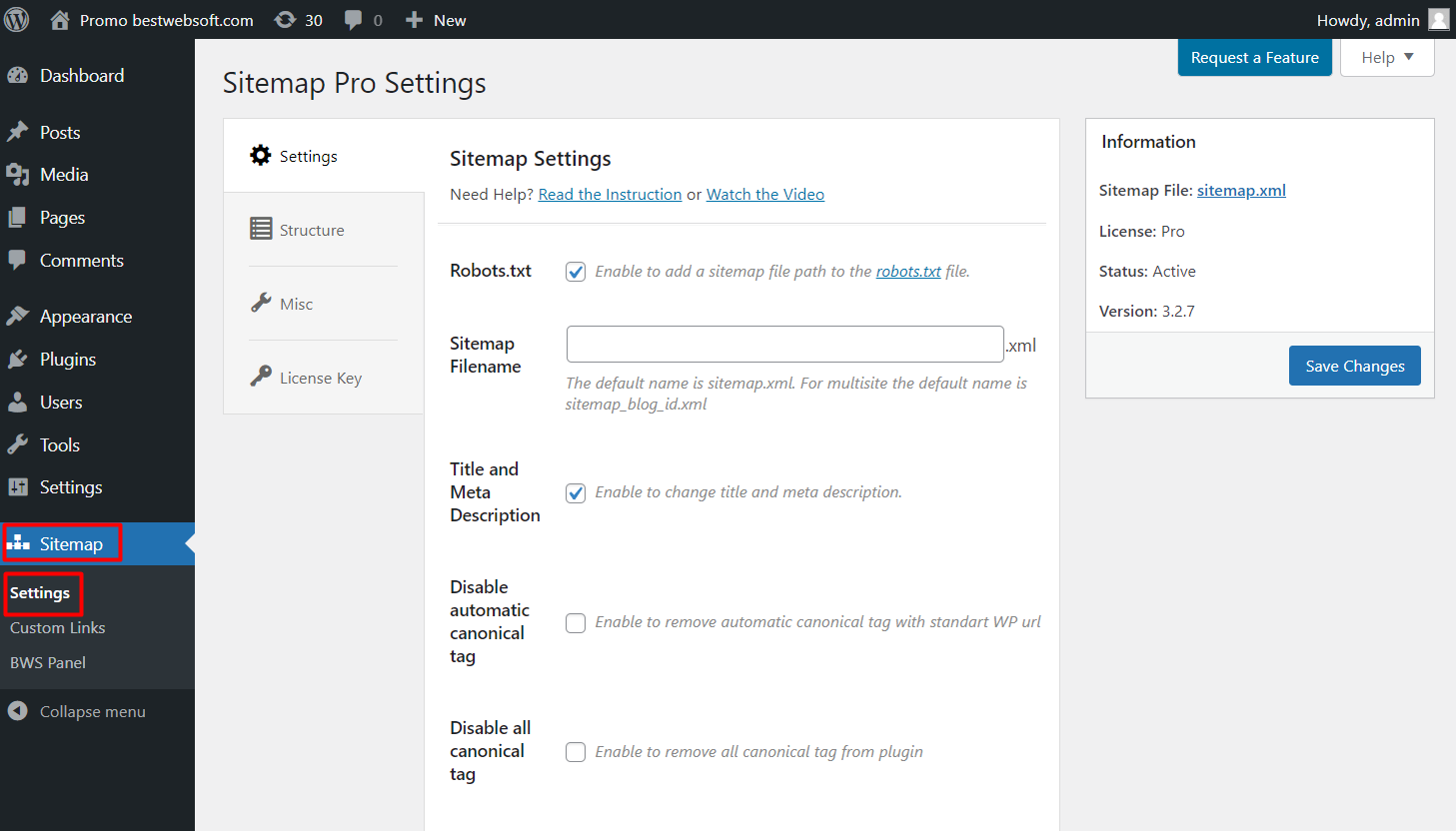Click Collapse menu text
The width and height of the screenshot is (1456, 831).
point(93,712)
